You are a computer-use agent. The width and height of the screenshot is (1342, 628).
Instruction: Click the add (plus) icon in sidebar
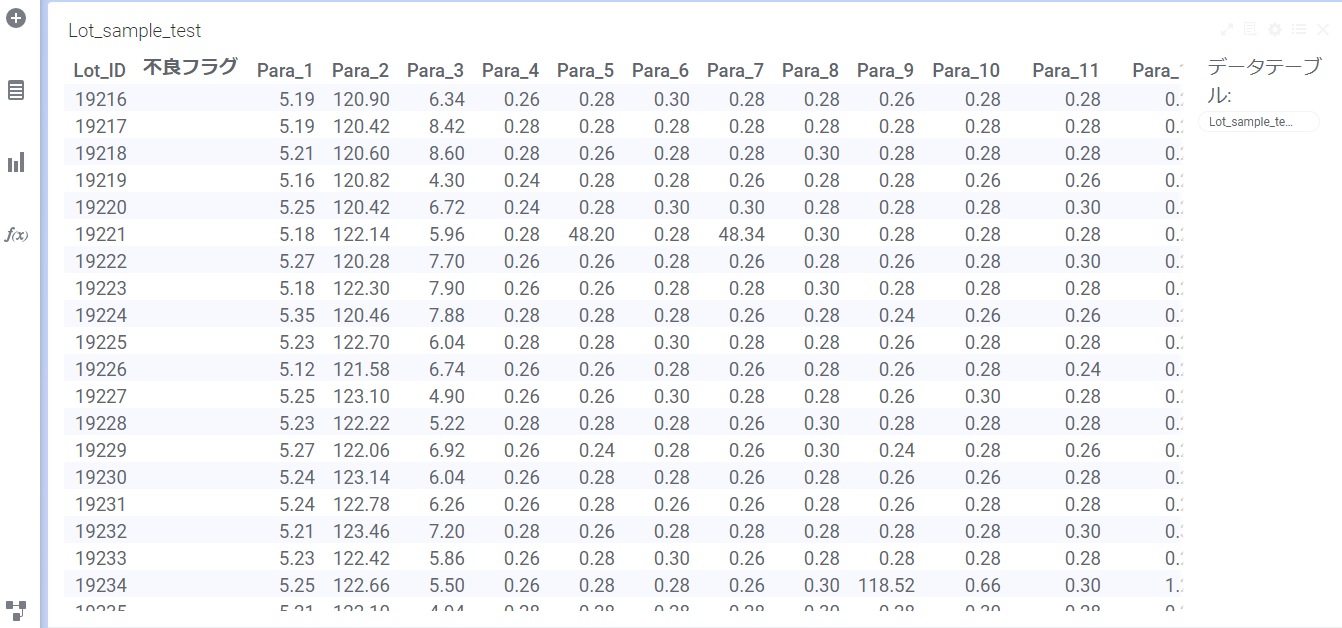coord(16,18)
